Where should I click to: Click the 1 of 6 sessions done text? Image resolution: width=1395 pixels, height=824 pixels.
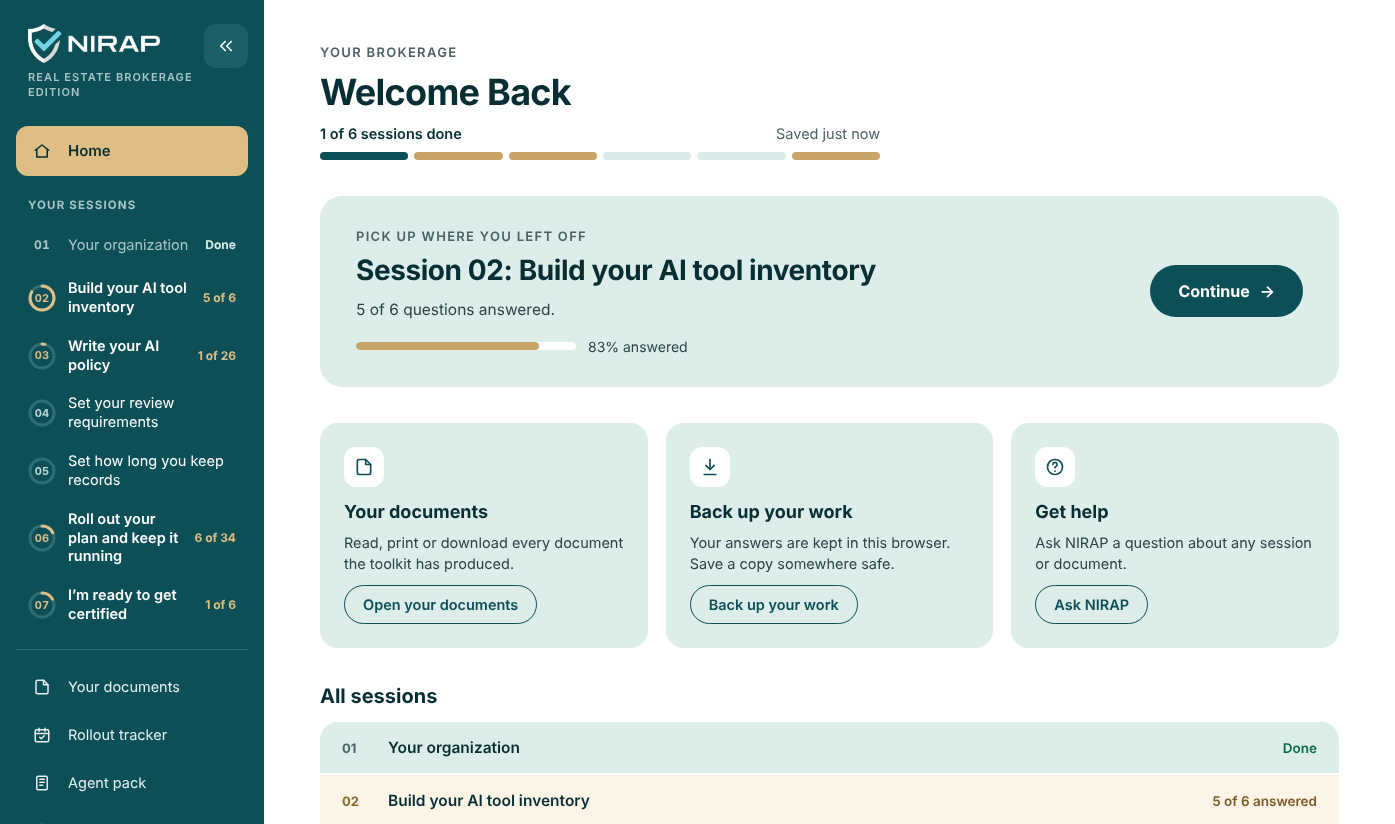[x=391, y=134]
